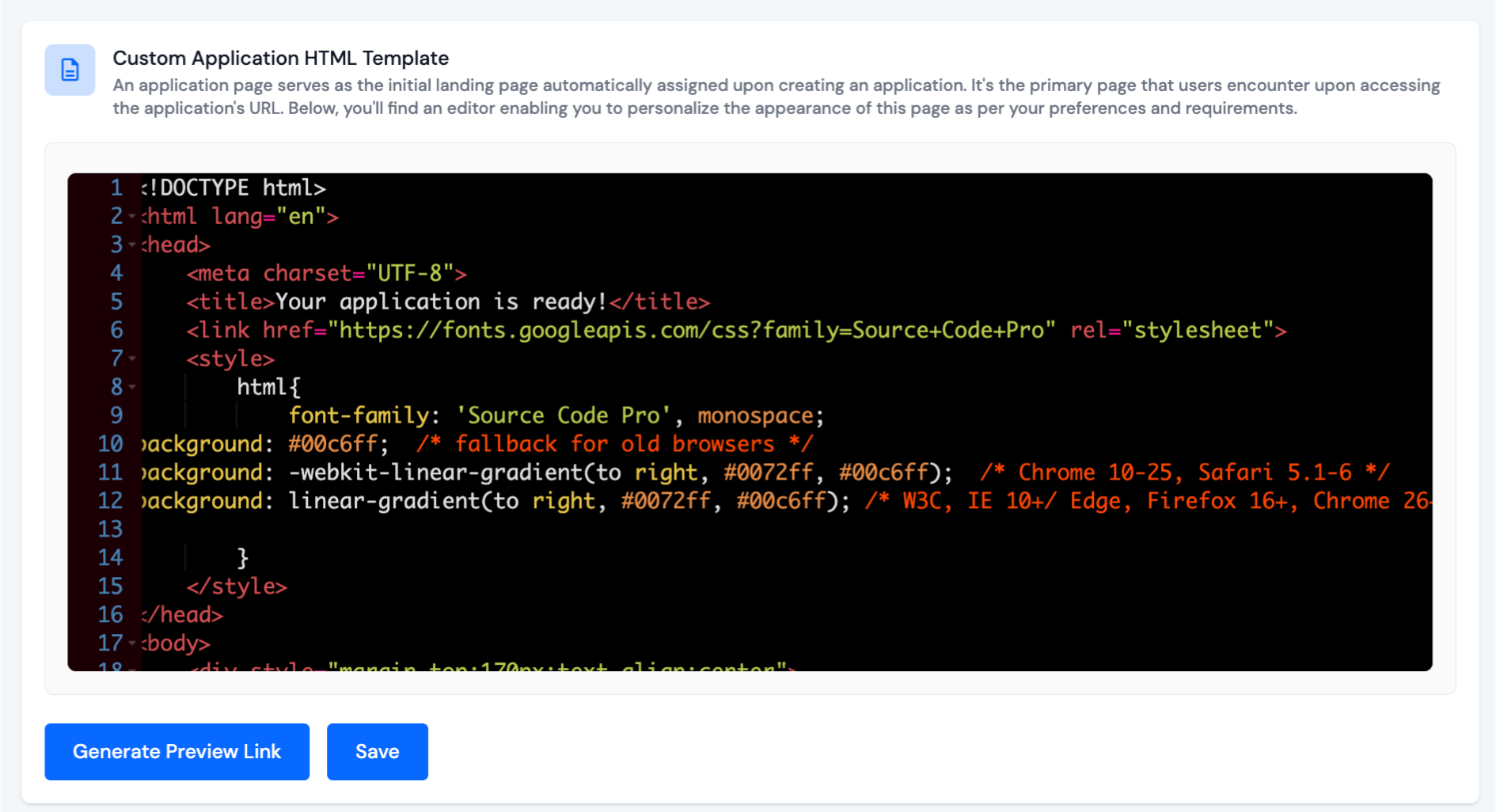Click the blue document icon beside the heading
Viewport: 1496px width, 812px height.
pos(70,70)
